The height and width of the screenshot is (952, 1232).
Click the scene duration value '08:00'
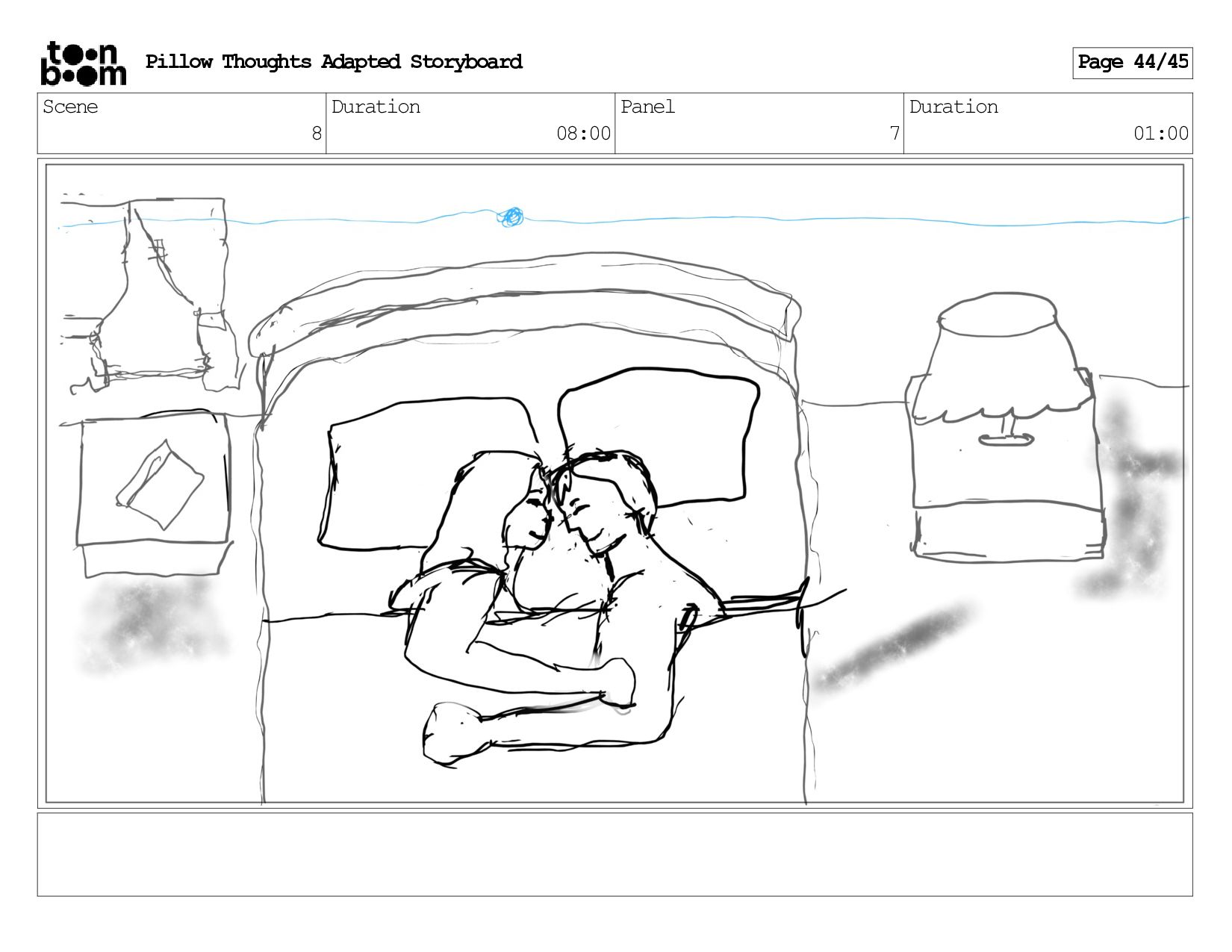583,134
